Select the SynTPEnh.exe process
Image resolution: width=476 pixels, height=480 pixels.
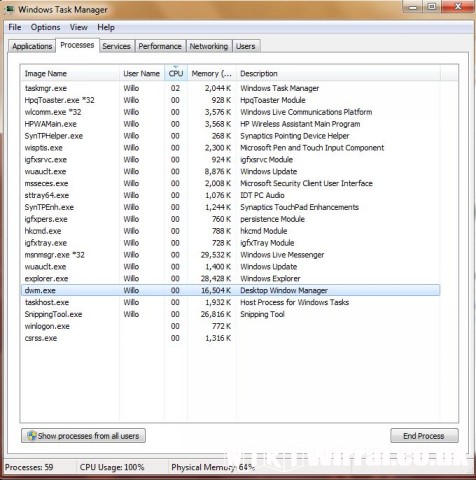pos(230,207)
